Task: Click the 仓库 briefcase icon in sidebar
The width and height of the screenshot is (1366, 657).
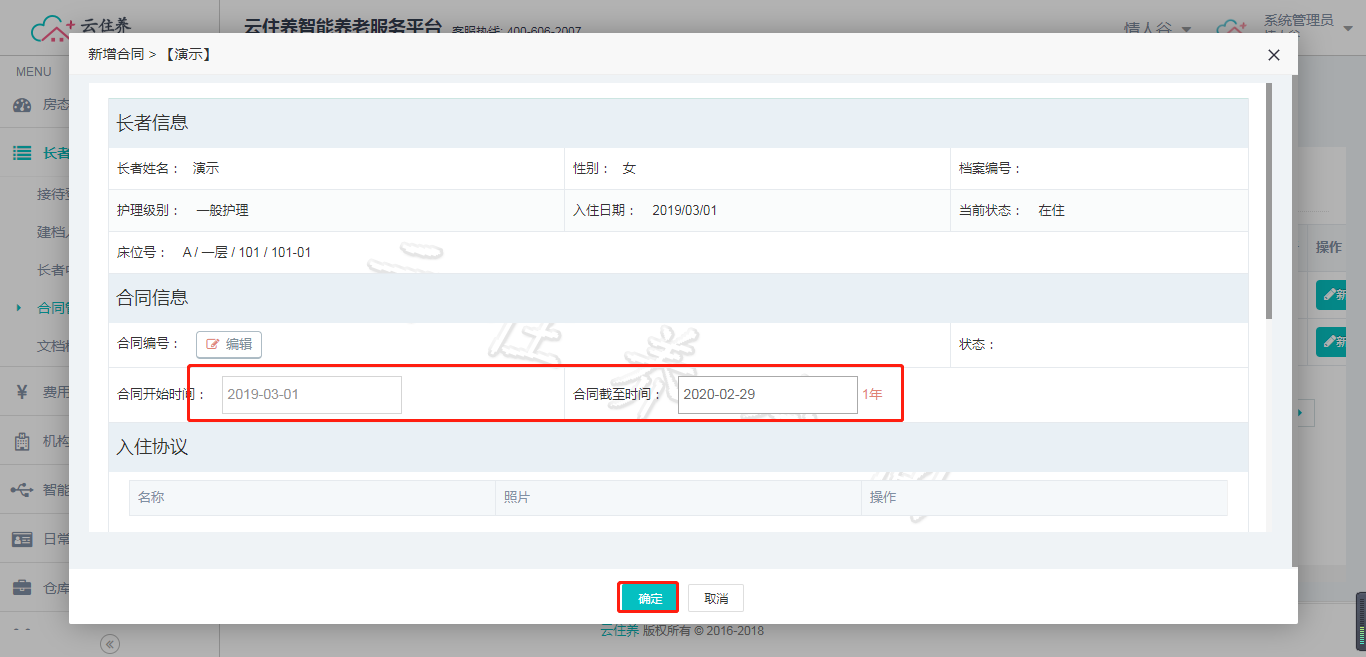Action: pos(22,588)
